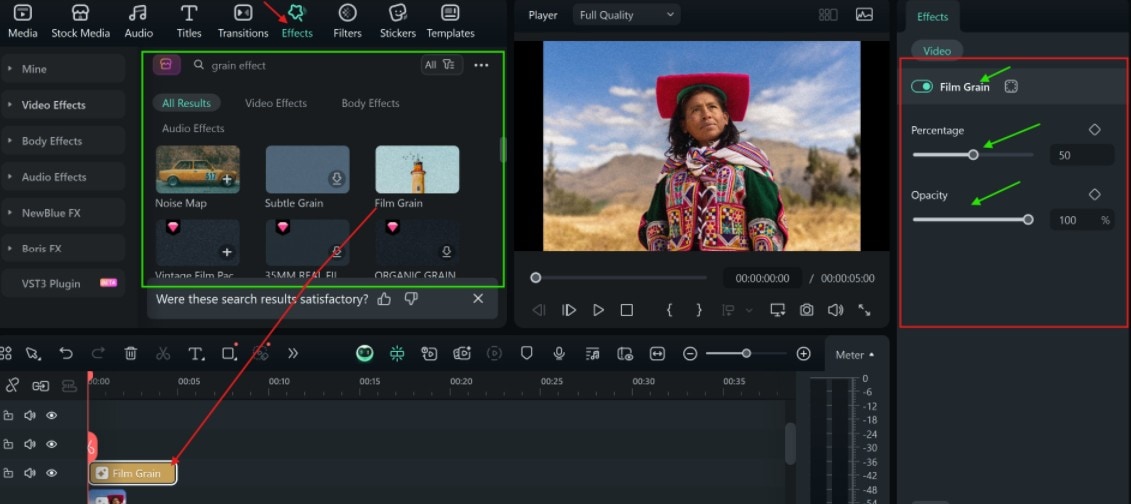Open the green AI assistant robot icon

coord(365,353)
